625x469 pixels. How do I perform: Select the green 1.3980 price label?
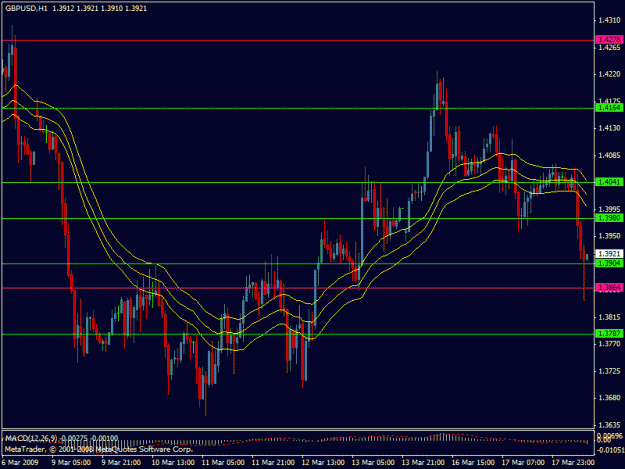(609, 218)
